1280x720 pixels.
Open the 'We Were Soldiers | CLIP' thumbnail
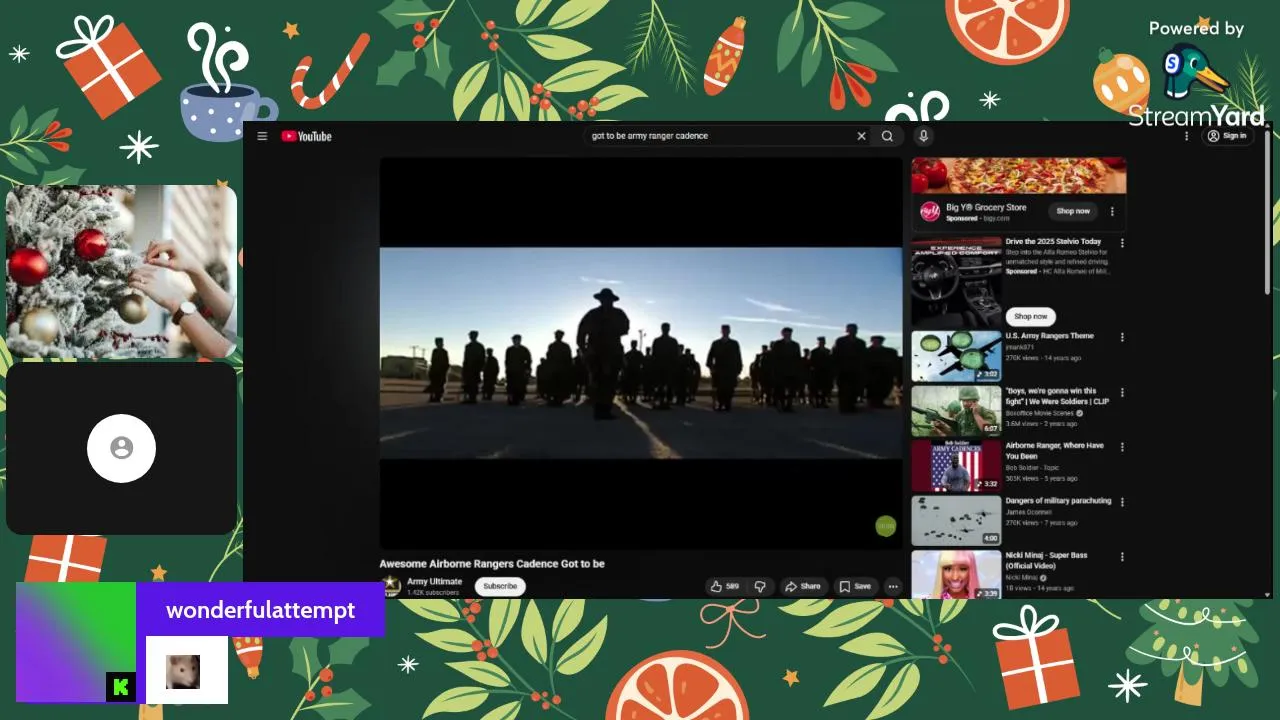tap(956, 411)
